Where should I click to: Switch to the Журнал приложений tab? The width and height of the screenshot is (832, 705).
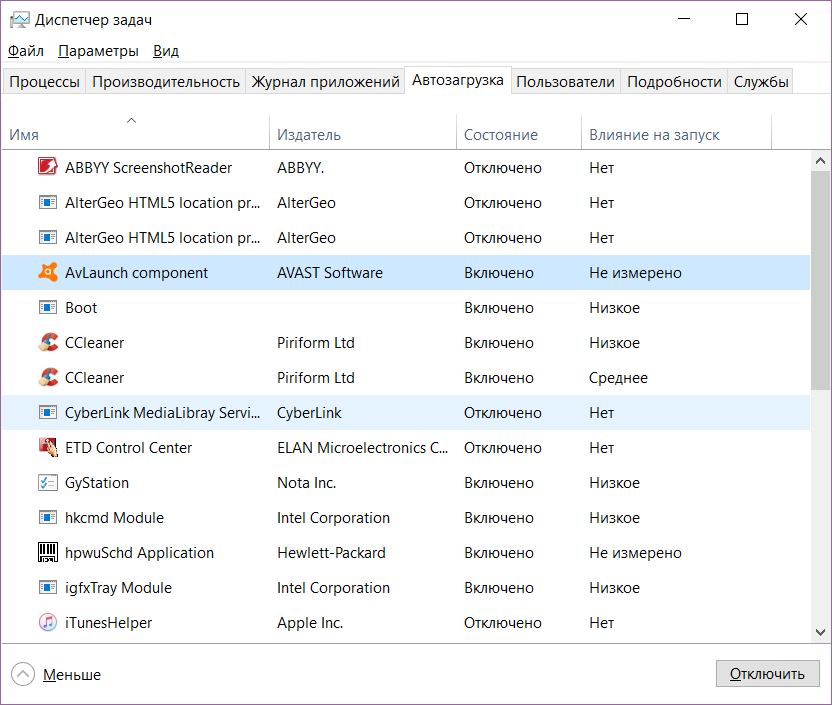(325, 82)
